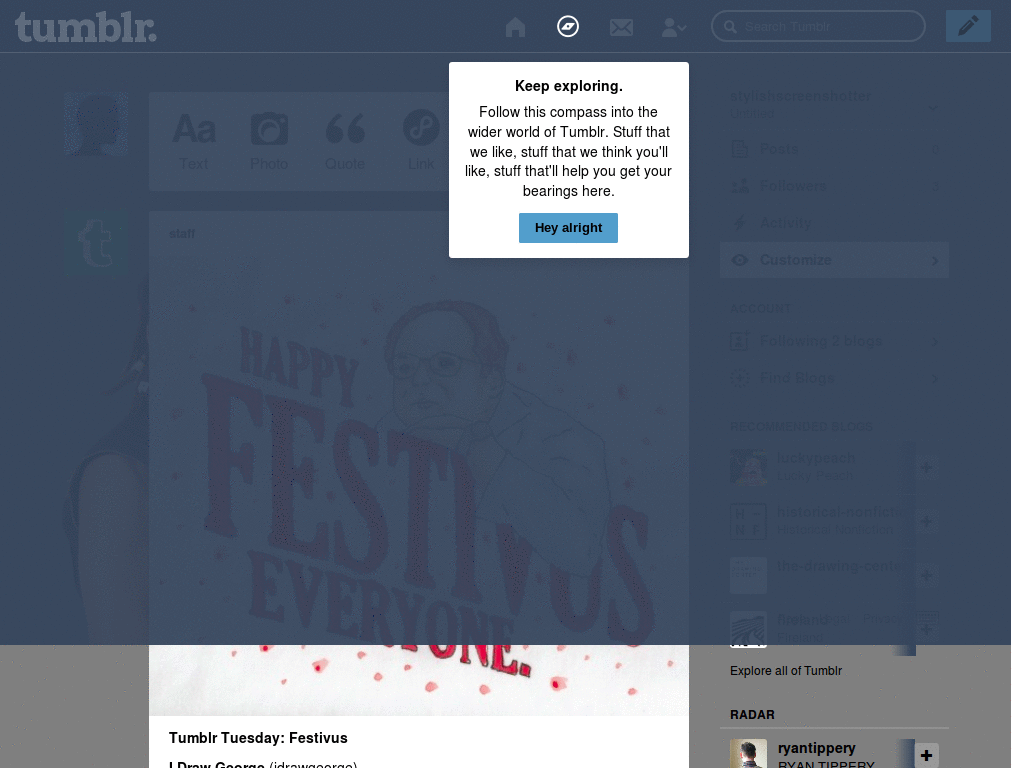Viewport: 1024px width, 768px height.
Task: Click the Find Blogs chevron
Action: (935, 378)
